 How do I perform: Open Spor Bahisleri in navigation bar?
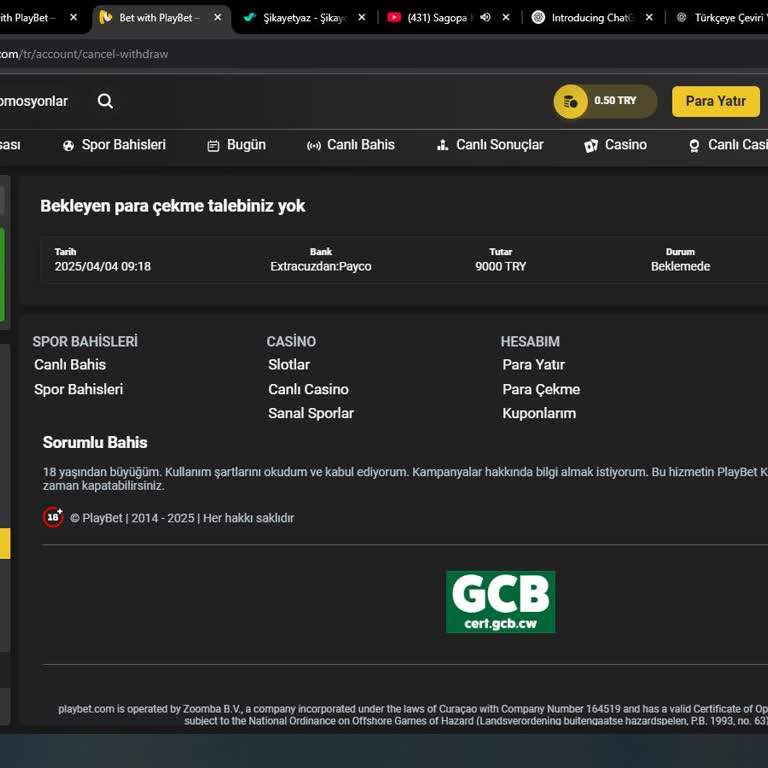123,145
